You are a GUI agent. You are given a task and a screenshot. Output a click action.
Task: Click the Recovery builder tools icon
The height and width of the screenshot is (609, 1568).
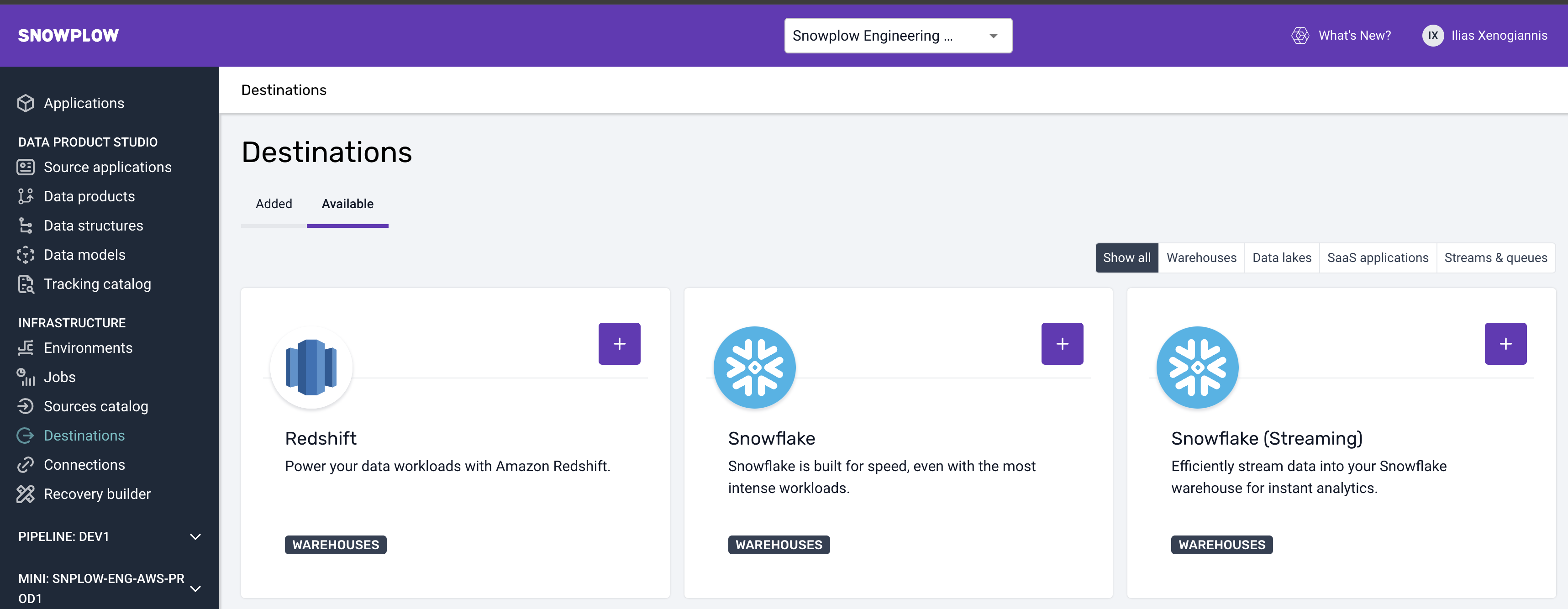point(26,494)
